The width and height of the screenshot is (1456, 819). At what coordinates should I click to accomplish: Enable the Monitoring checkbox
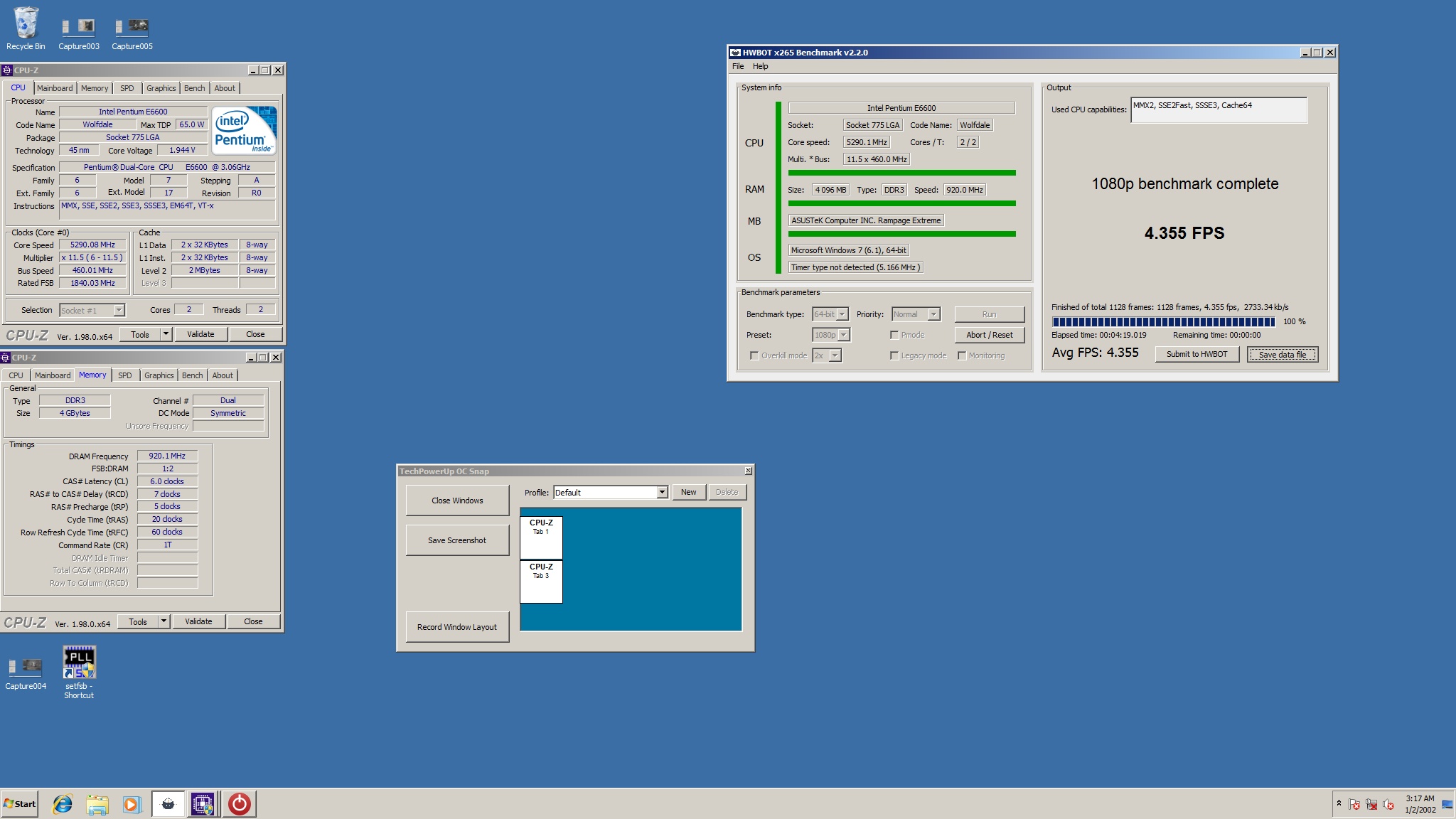[x=962, y=355]
